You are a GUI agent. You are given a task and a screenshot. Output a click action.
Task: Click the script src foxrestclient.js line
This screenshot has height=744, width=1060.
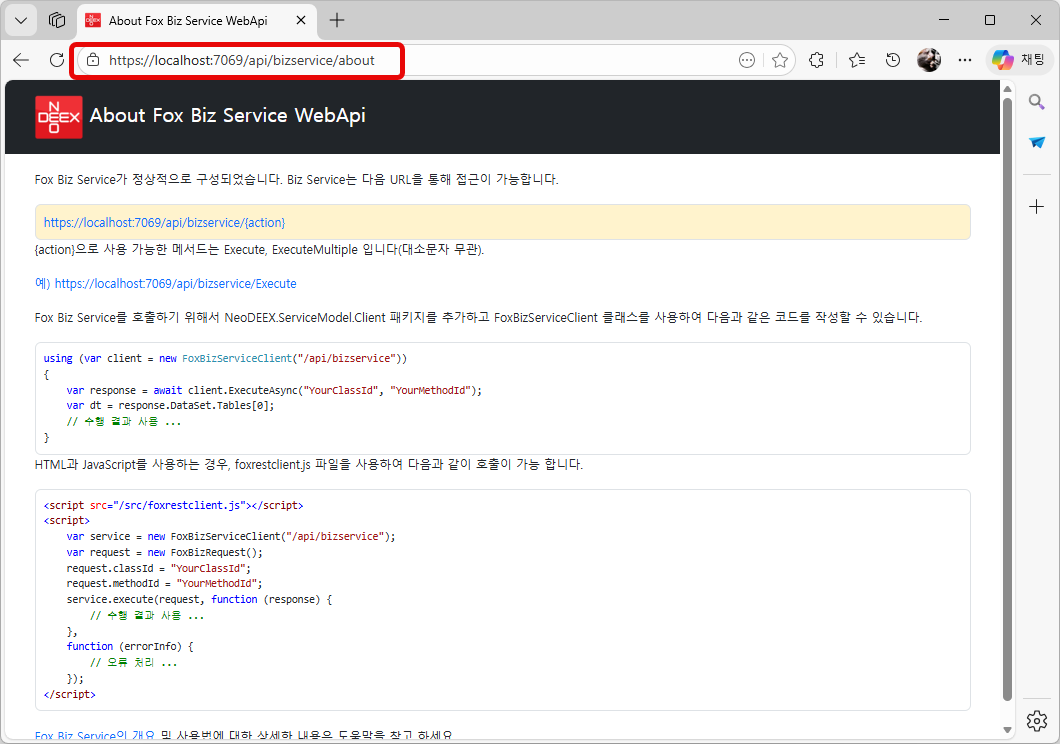[174, 505]
